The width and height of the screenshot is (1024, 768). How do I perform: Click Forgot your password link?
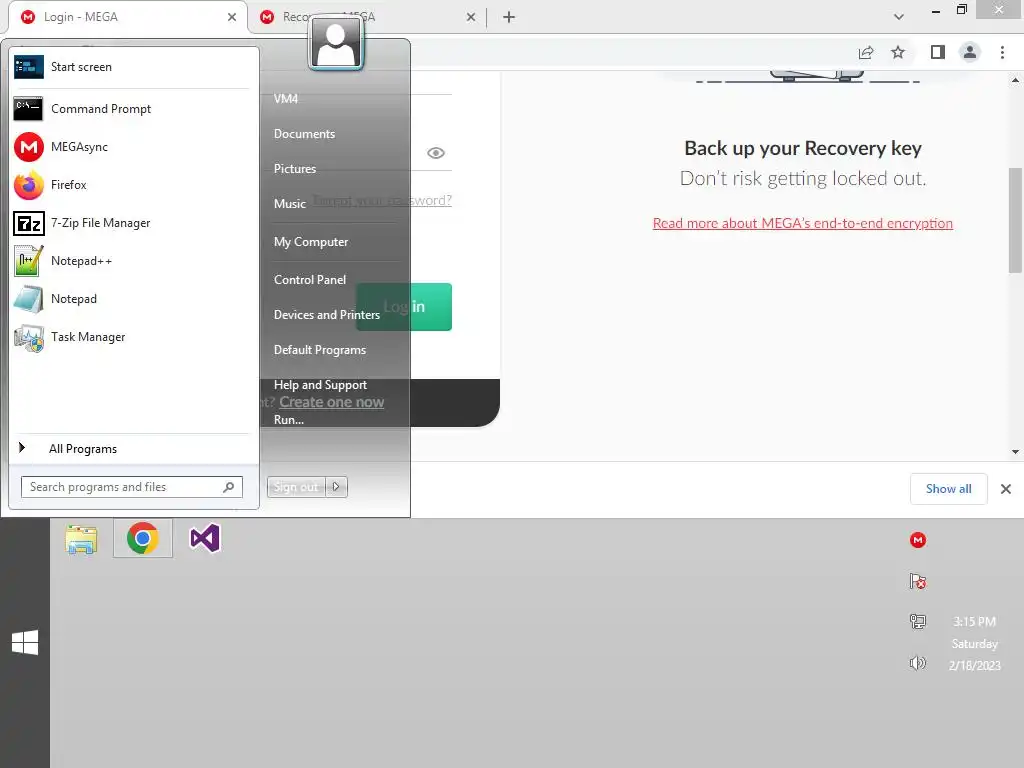pos(382,200)
